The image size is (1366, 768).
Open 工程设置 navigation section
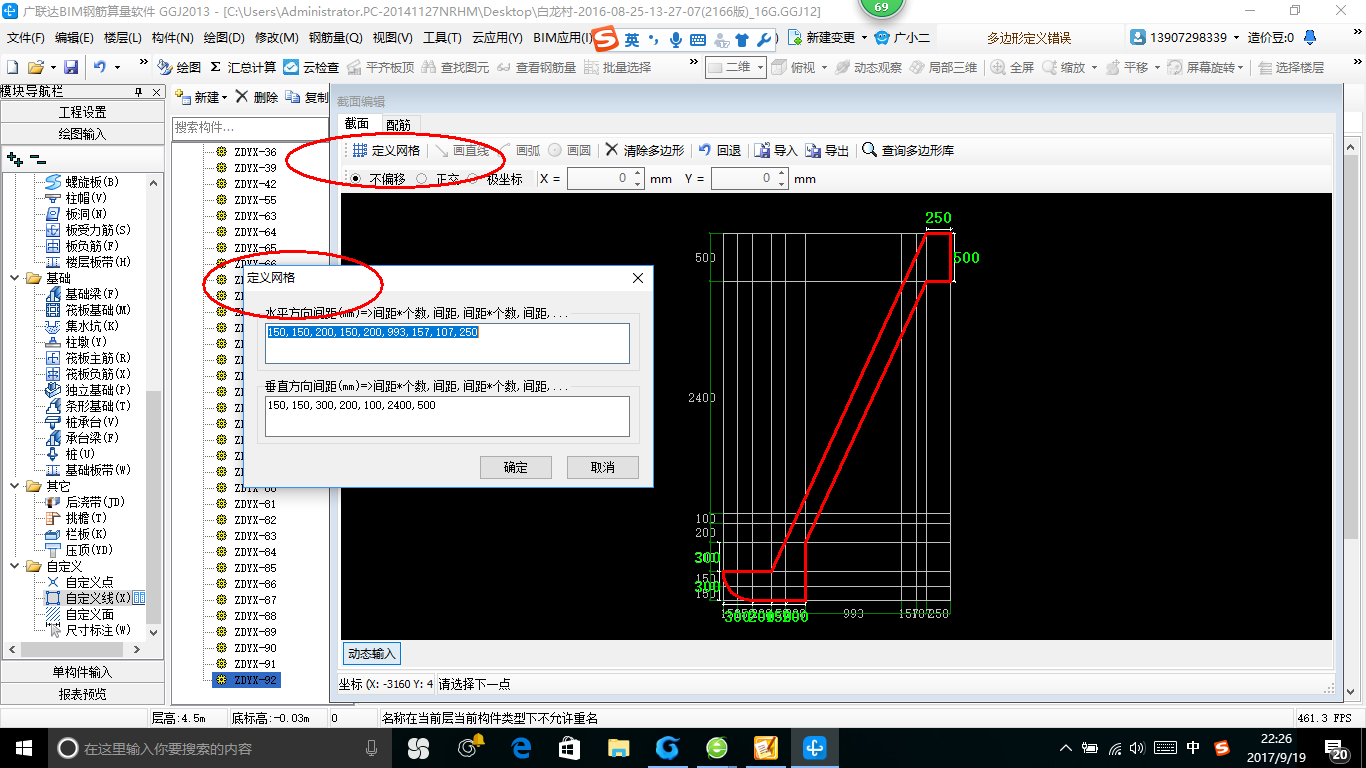point(82,112)
